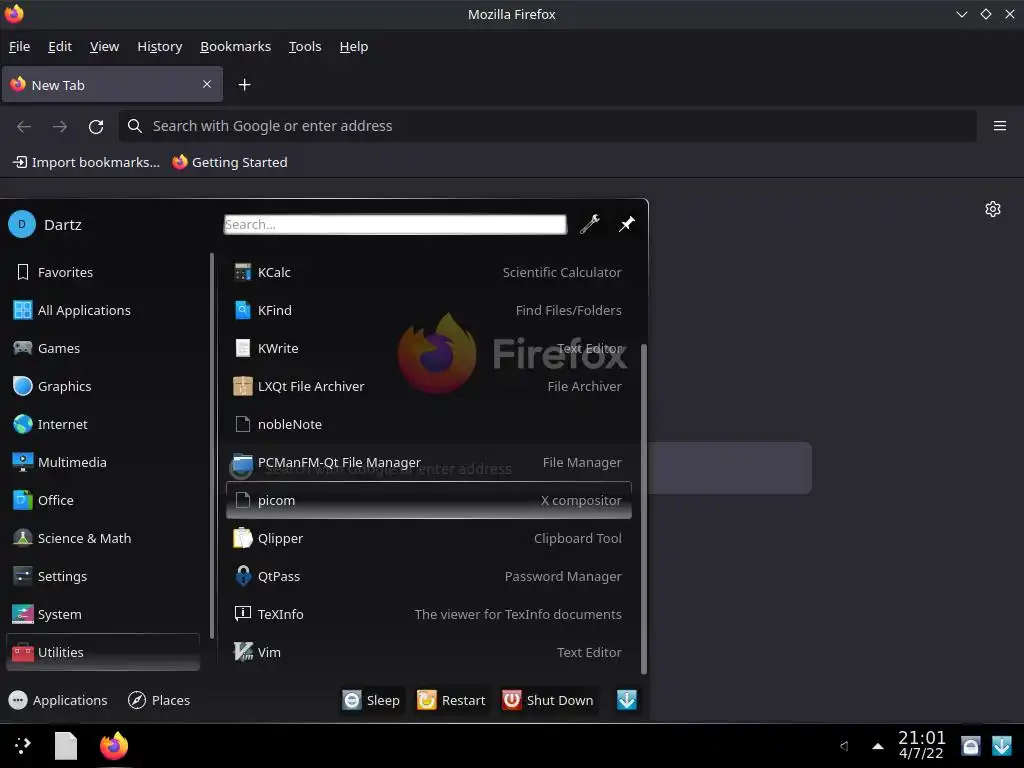This screenshot has height=768, width=1024.
Task: Open LXQt File Archiver
Action: tap(428, 386)
